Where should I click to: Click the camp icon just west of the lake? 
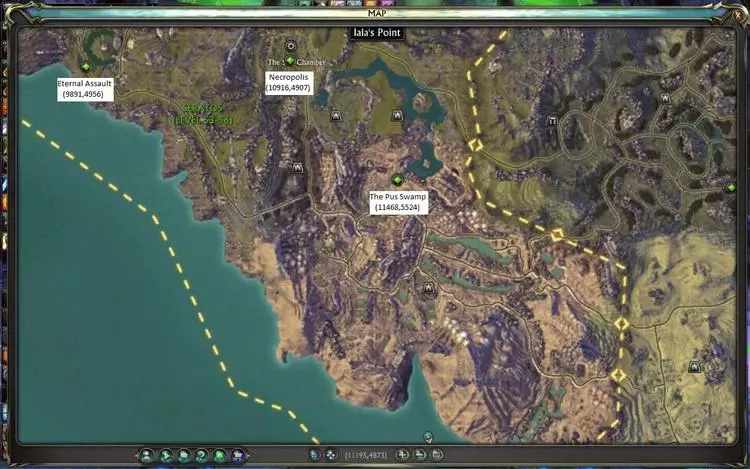pos(335,116)
